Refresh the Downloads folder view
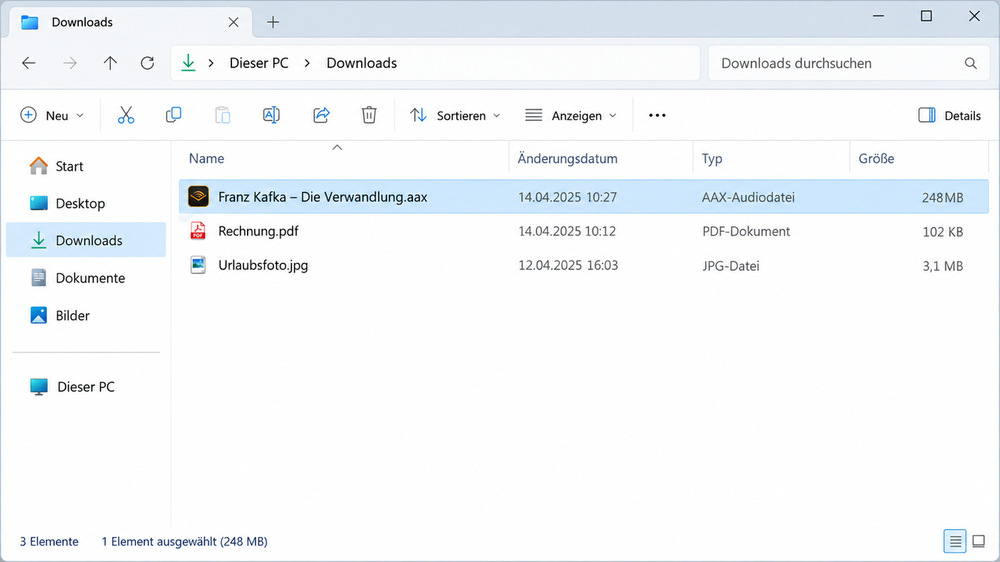This screenshot has width=1000, height=562. (147, 63)
